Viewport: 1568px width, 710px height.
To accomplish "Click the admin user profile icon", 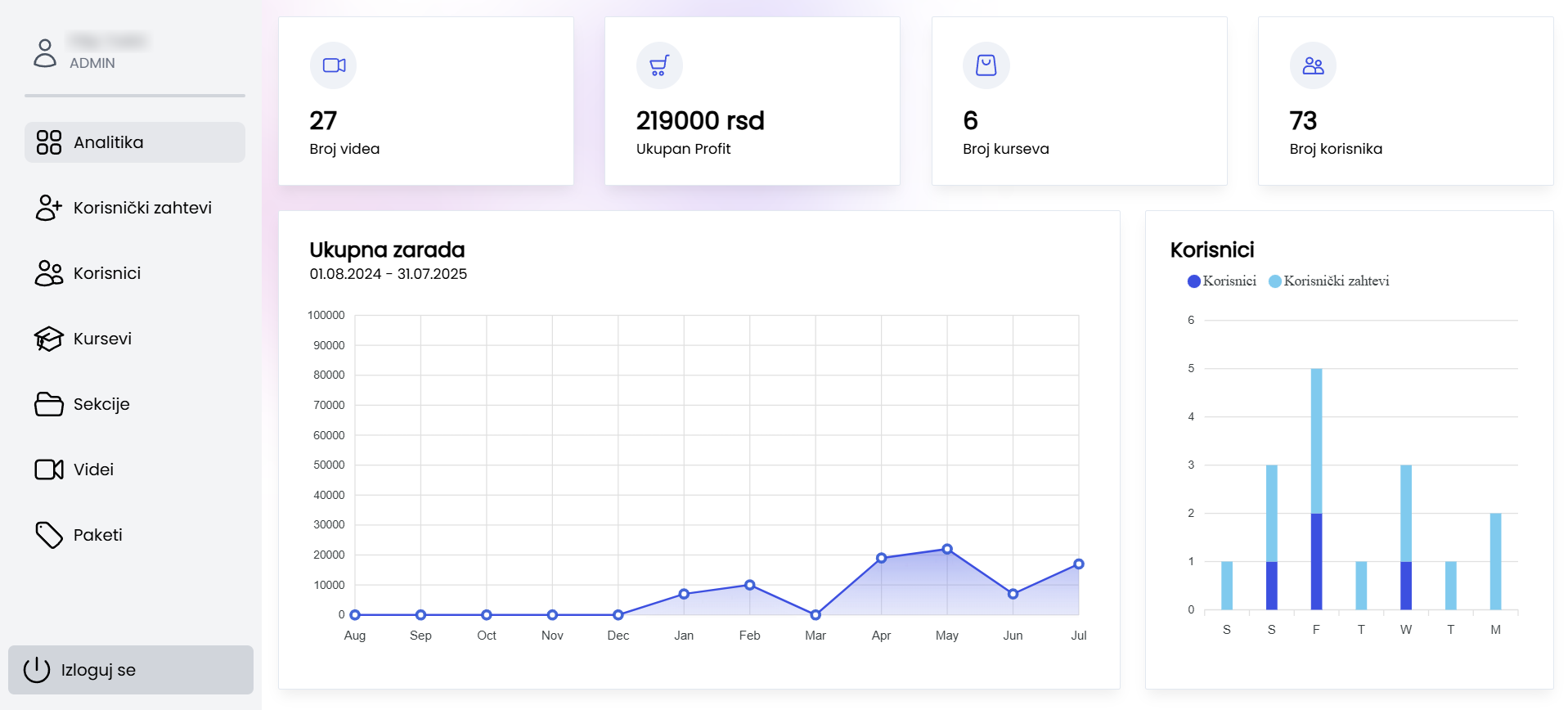I will click(45, 53).
